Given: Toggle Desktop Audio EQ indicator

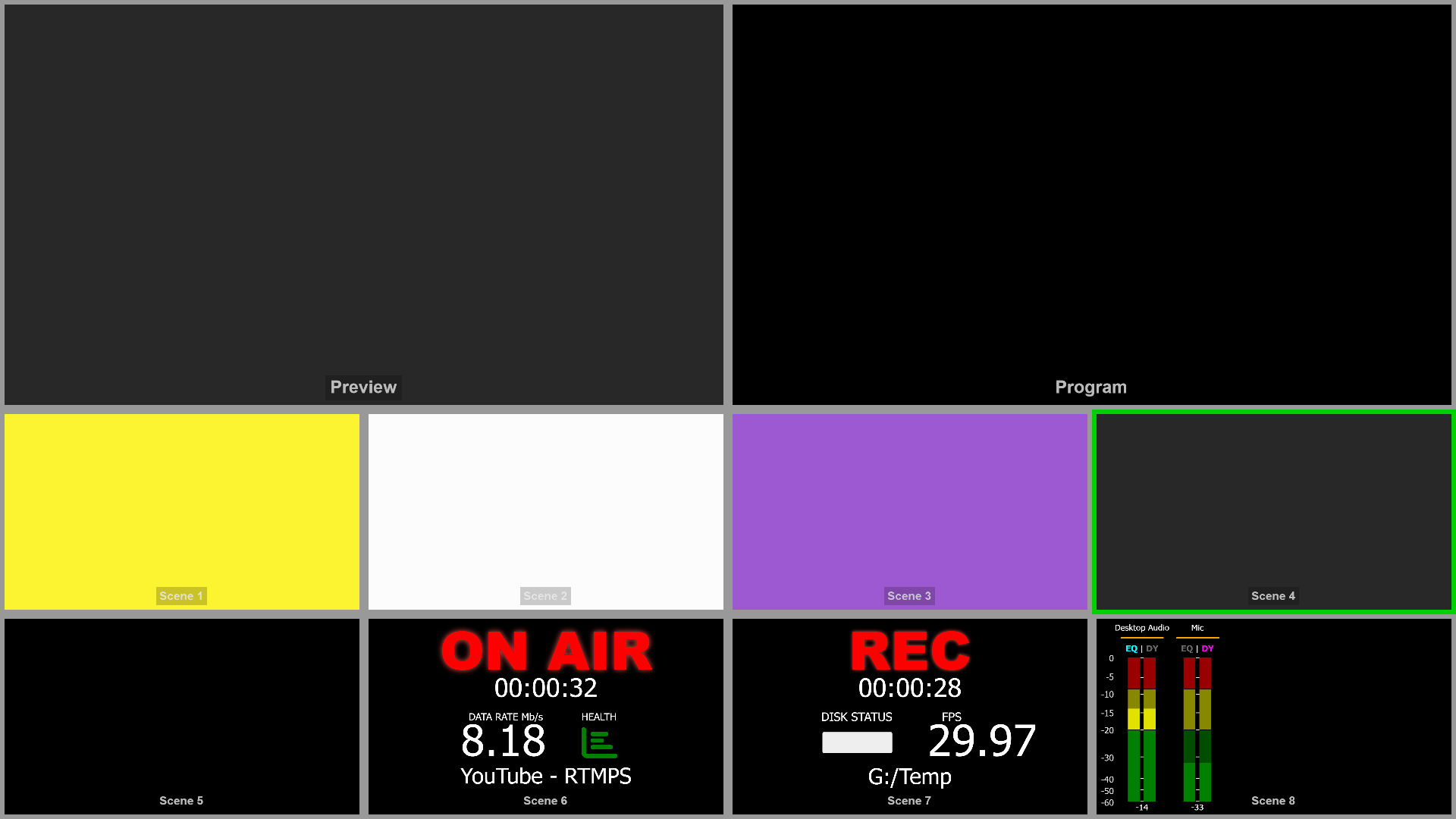Looking at the screenshot, I should (1131, 648).
